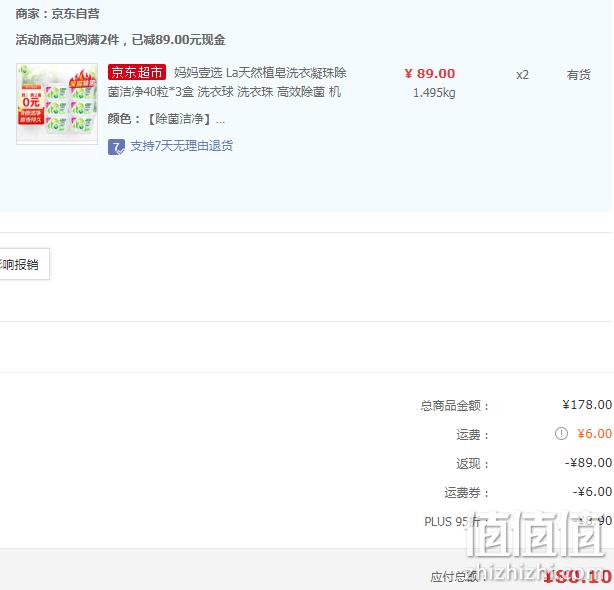614x590 pixels.
Task: Click the total goods amount ¥178.00
Action: click(587, 404)
